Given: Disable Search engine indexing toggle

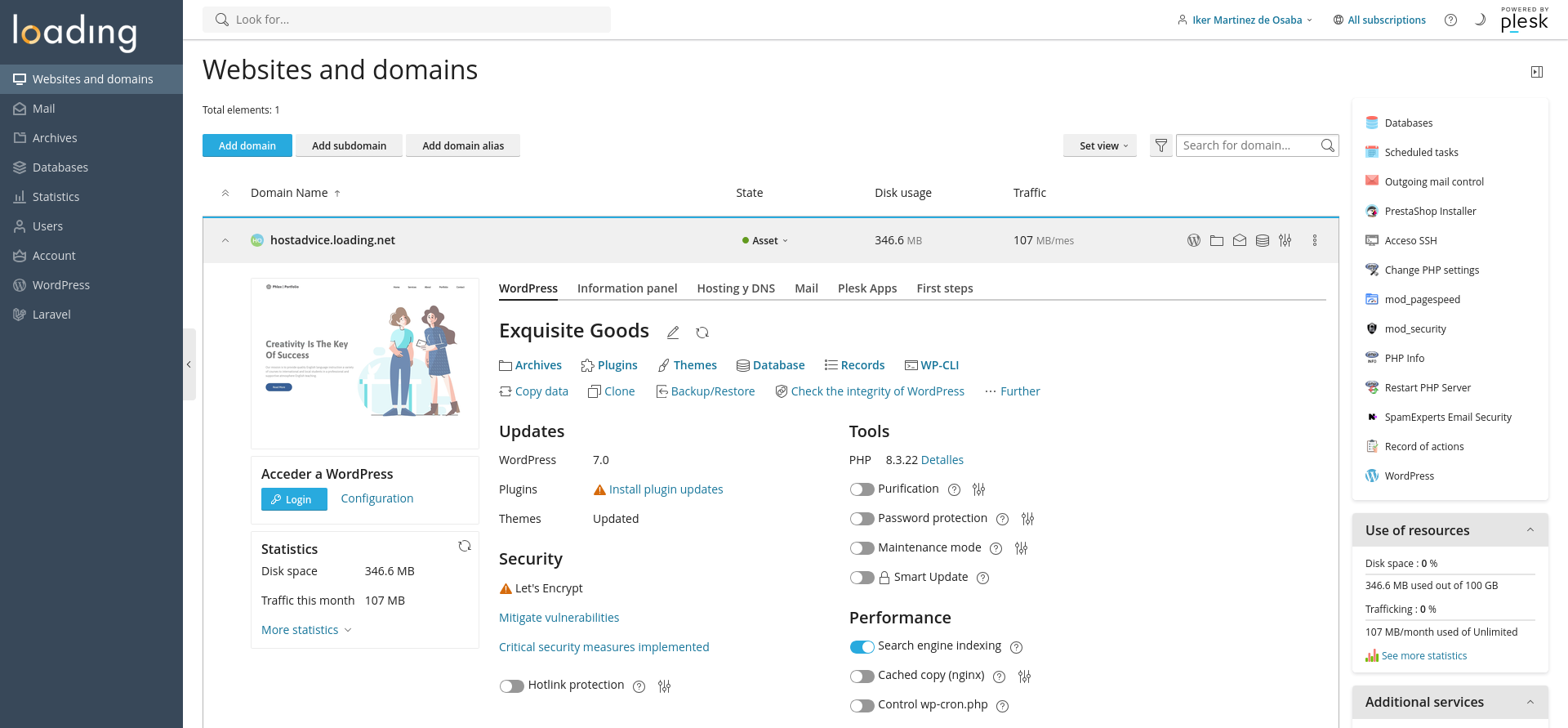Looking at the screenshot, I should pyautogui.click(x=862, y=647).
